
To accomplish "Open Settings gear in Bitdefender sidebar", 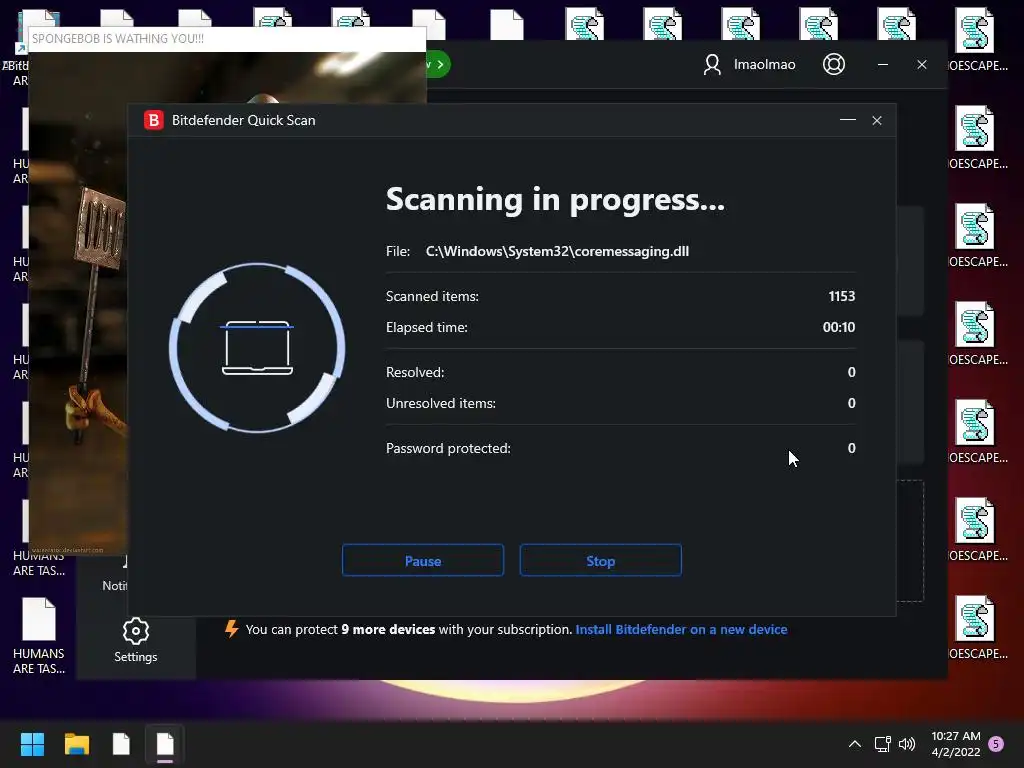I will (x=136, y=640).
